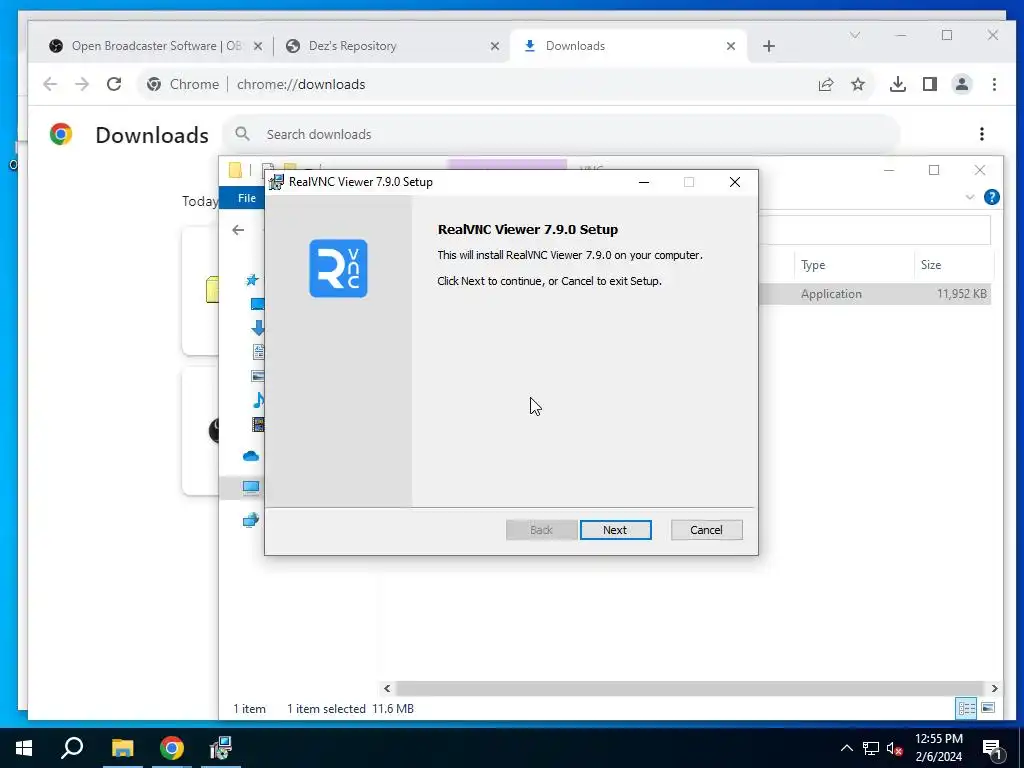Click the installer icon in the setup title bar

[277, 182]
